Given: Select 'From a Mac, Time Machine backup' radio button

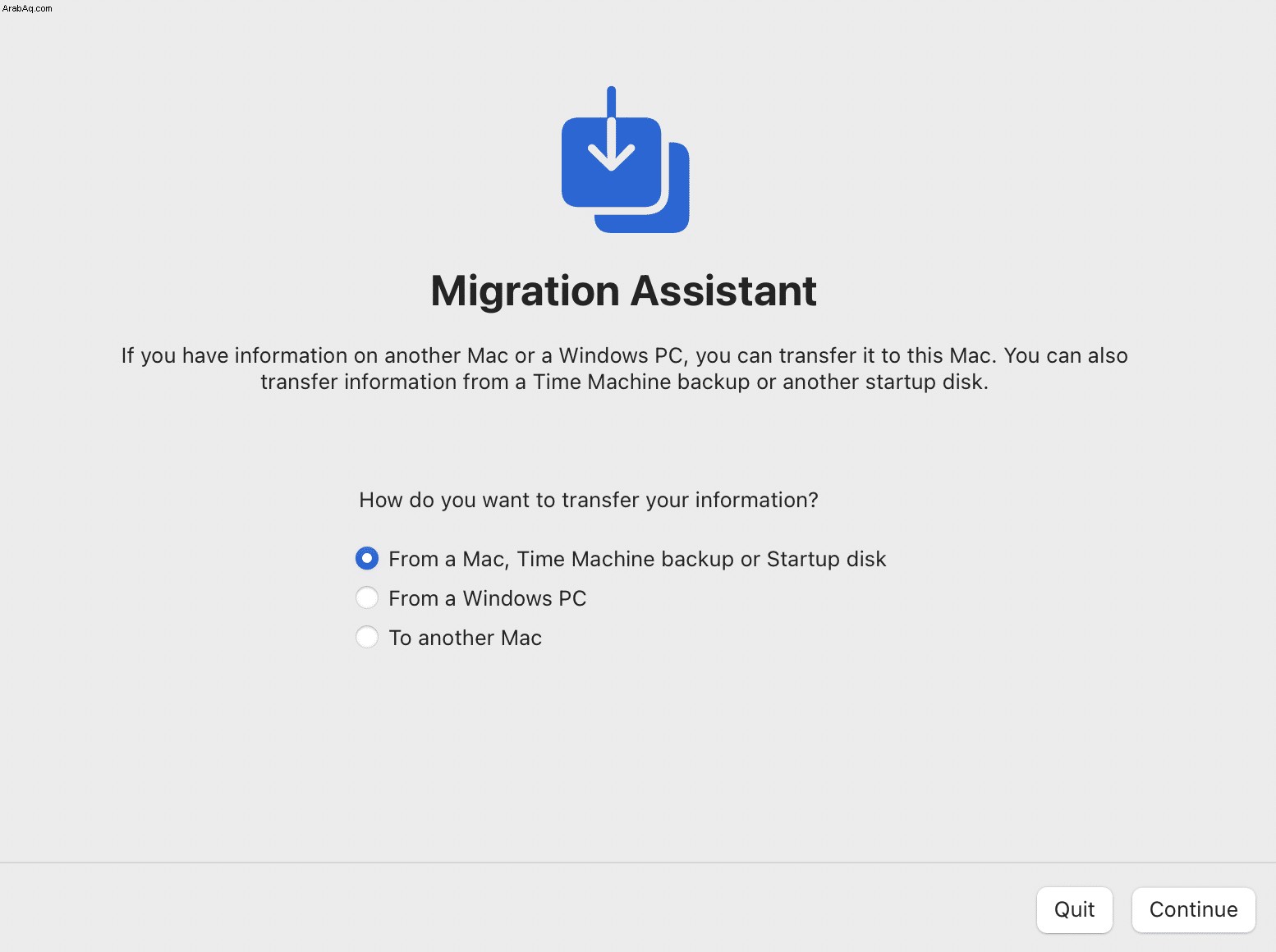Looking at the screenshot, I should point(367,559).
